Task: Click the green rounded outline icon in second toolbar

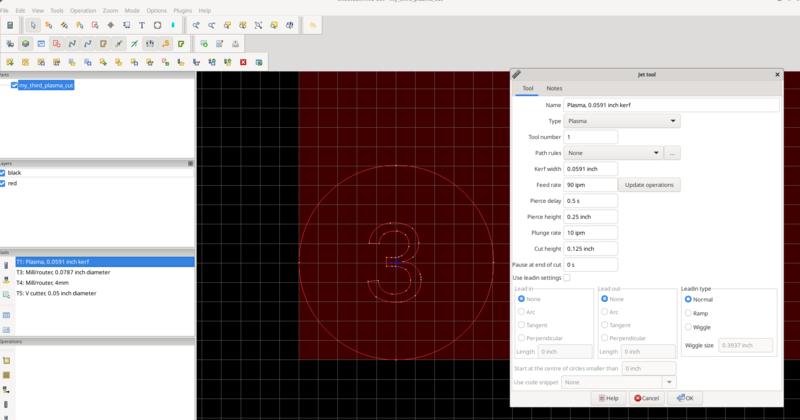Action: point(181,44)
